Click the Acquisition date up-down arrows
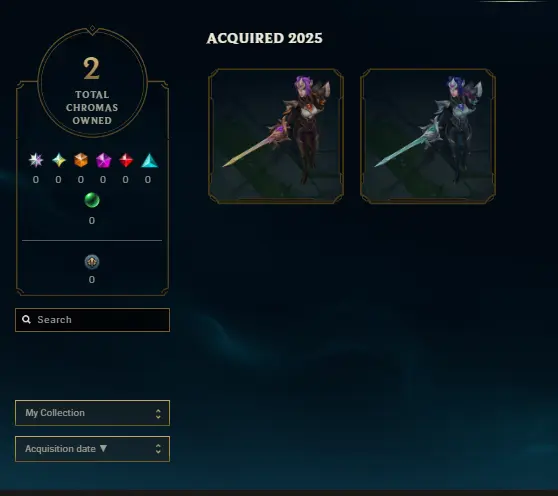Image resolution: width=558 pixels, height=496 pixels. pyautogui.click(x=158, y=449)
